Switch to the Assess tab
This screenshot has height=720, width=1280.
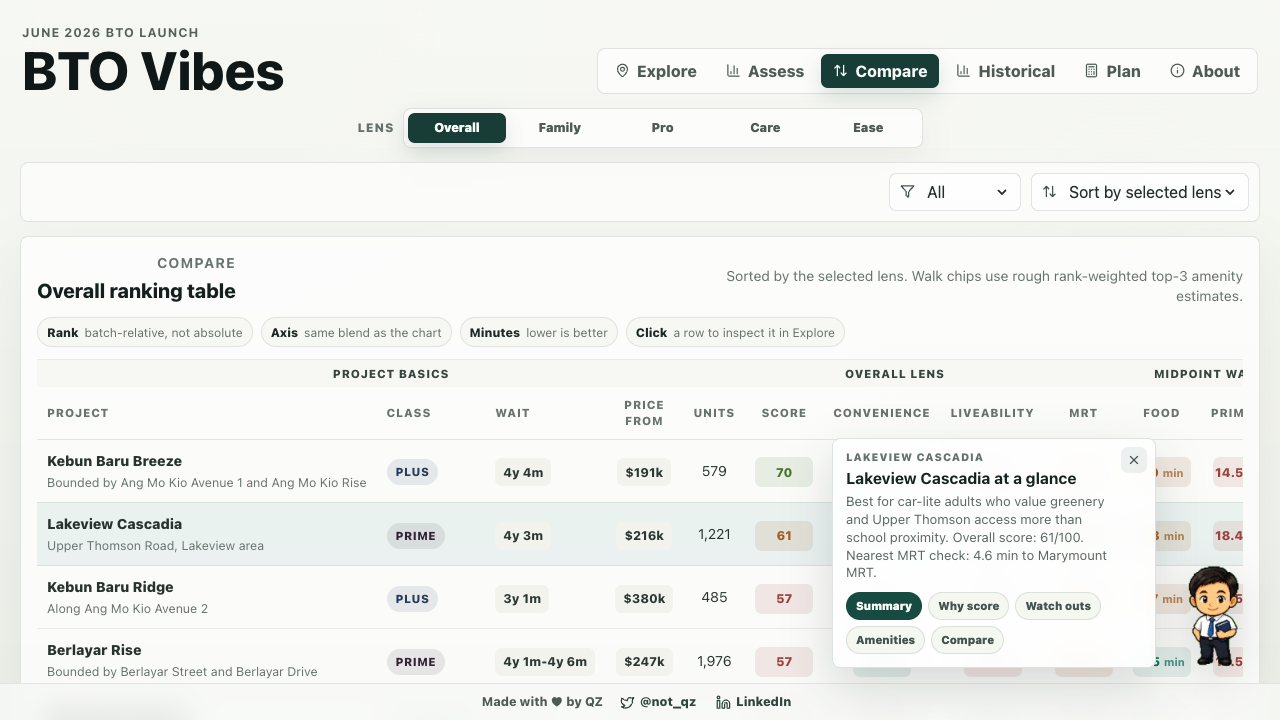(x=765, y=71)
